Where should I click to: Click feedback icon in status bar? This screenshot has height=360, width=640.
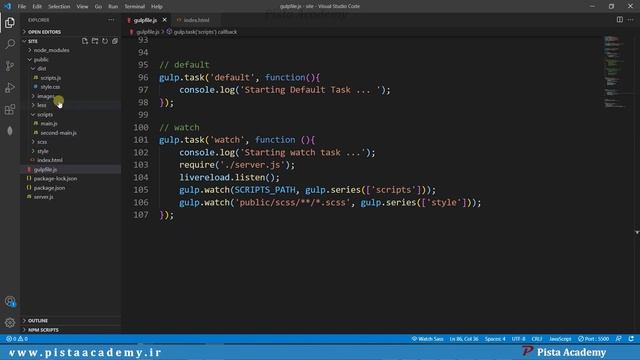619,339
